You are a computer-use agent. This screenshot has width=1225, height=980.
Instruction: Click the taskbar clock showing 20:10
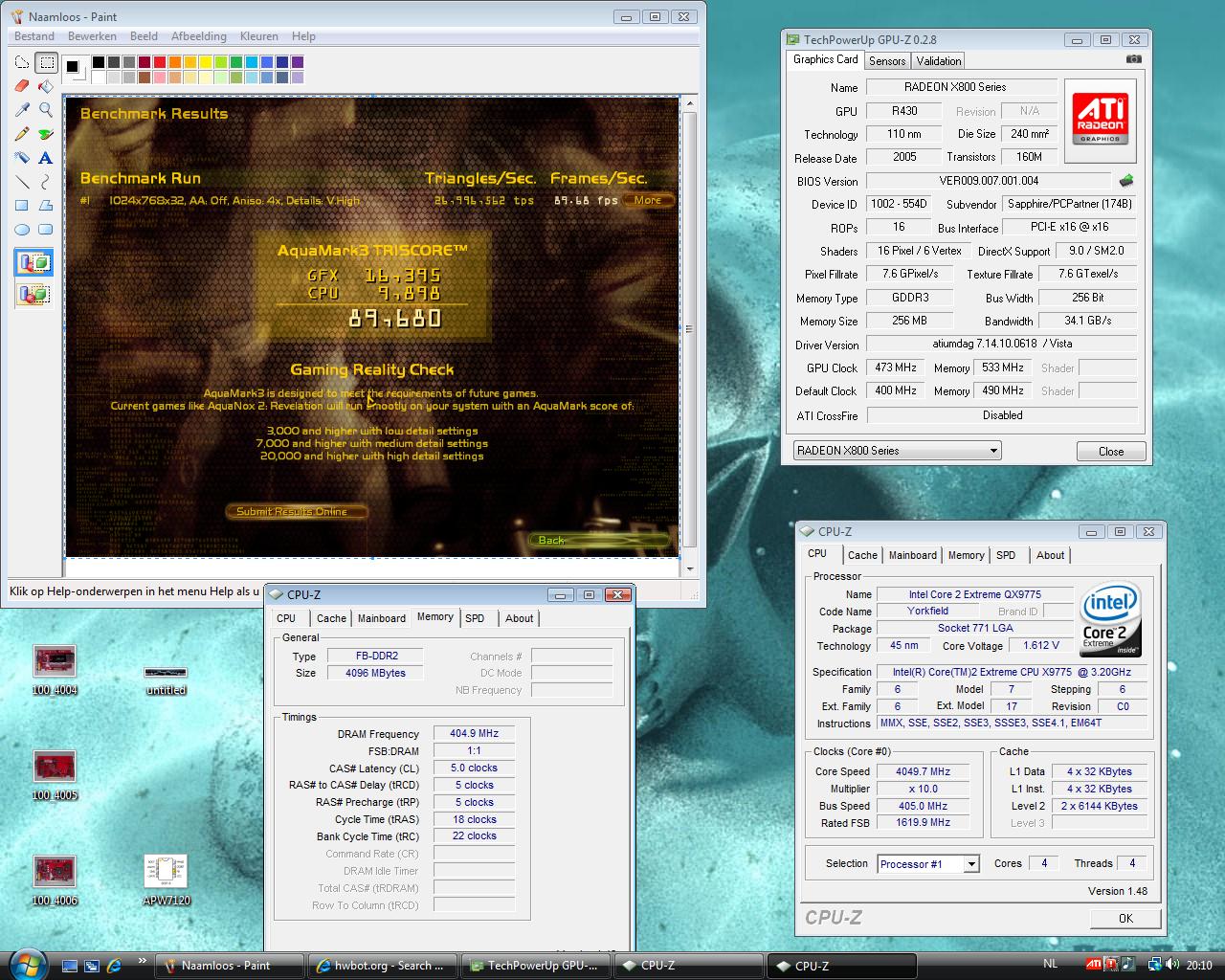1198,965
